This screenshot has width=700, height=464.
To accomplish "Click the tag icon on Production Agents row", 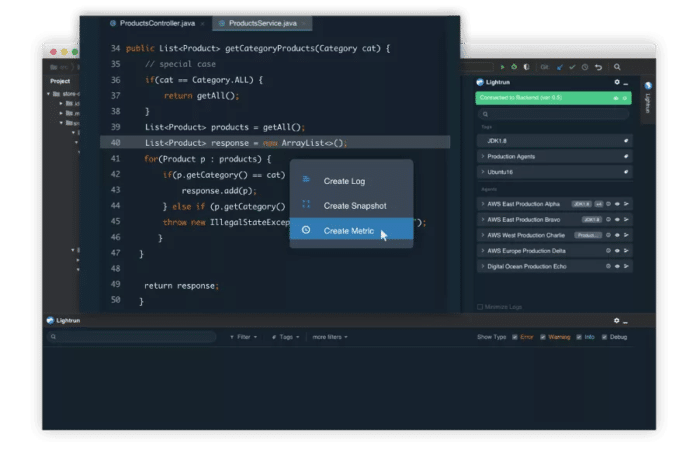I will (626, 156).
